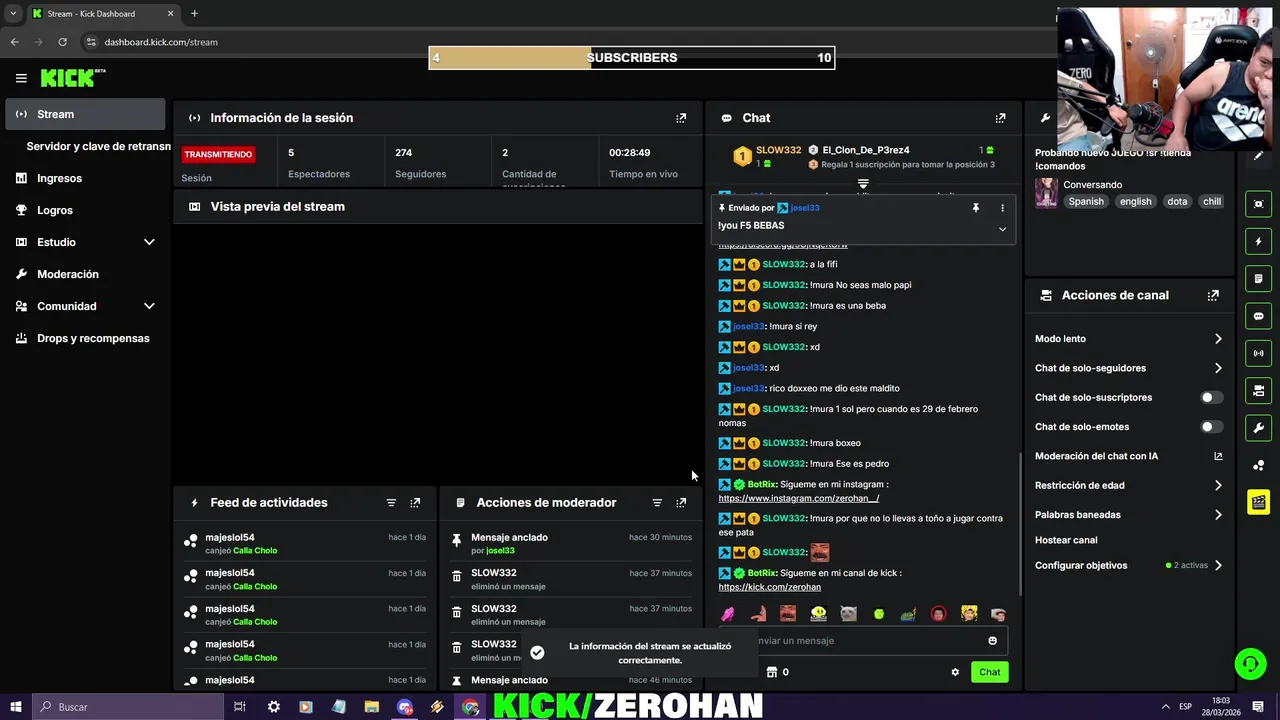Pop out the Información de la sesión panel
Viewport: 1280px width, 720px height.
[681, 118]
